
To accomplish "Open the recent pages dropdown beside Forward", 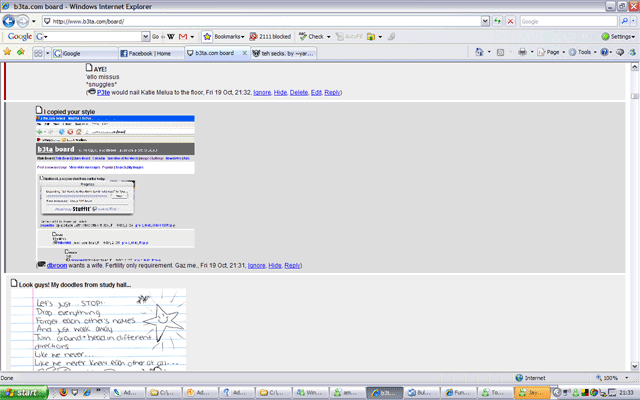I will tap(34, 21).
